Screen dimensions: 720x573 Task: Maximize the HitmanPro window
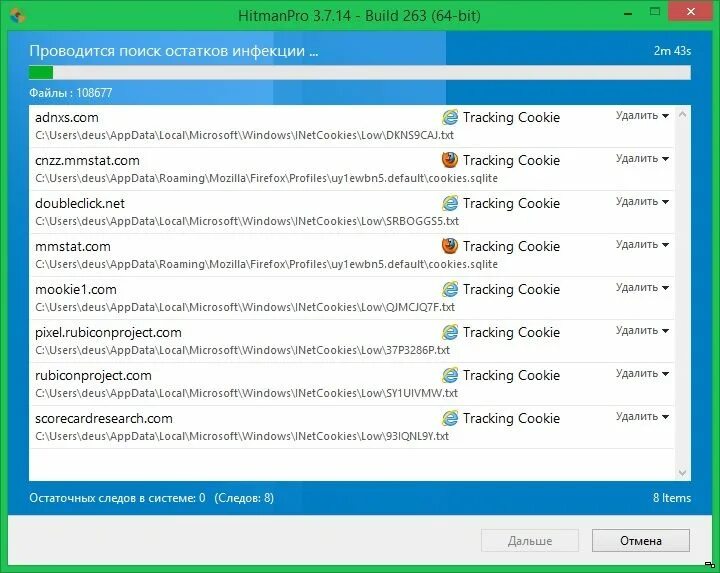pos(655,12)
